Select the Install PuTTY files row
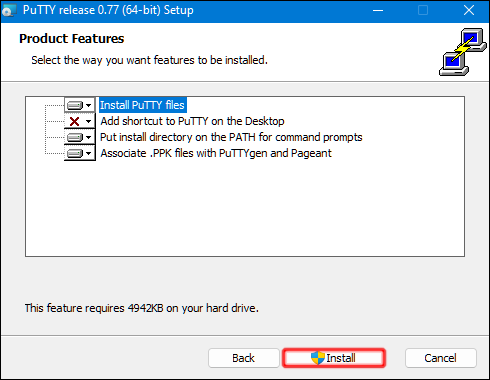This screenshot has height=380, width=490. click(x=142, y=105)
